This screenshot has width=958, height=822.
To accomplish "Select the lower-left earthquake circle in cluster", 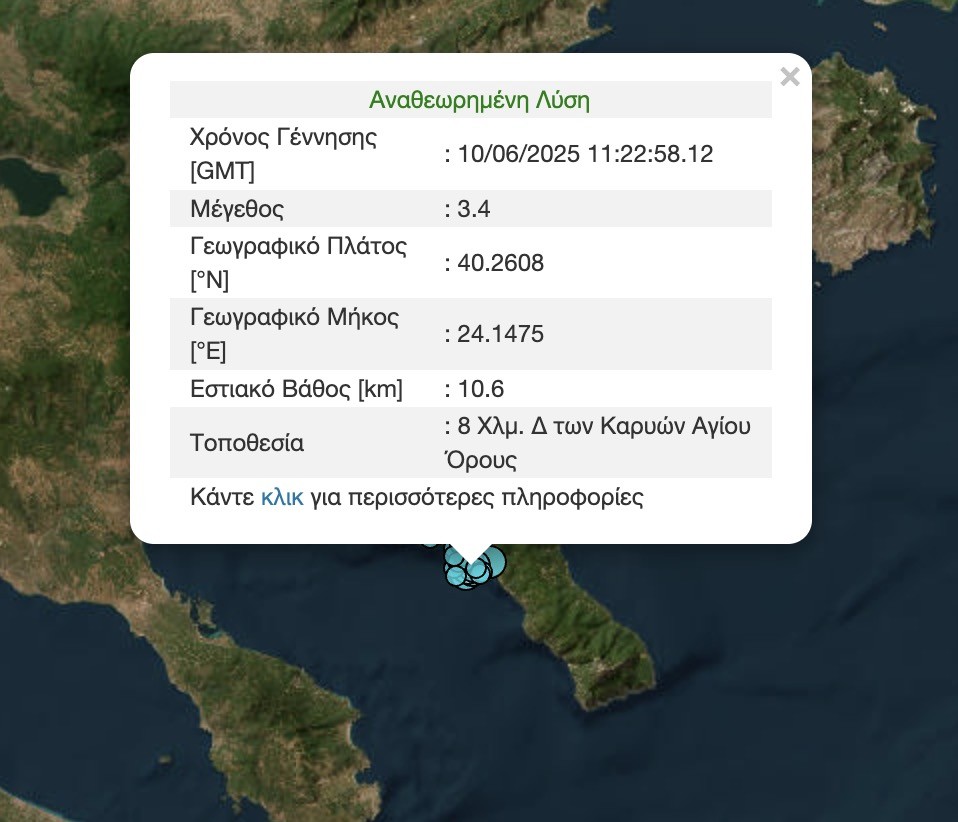I will click(x=456, y=575).
